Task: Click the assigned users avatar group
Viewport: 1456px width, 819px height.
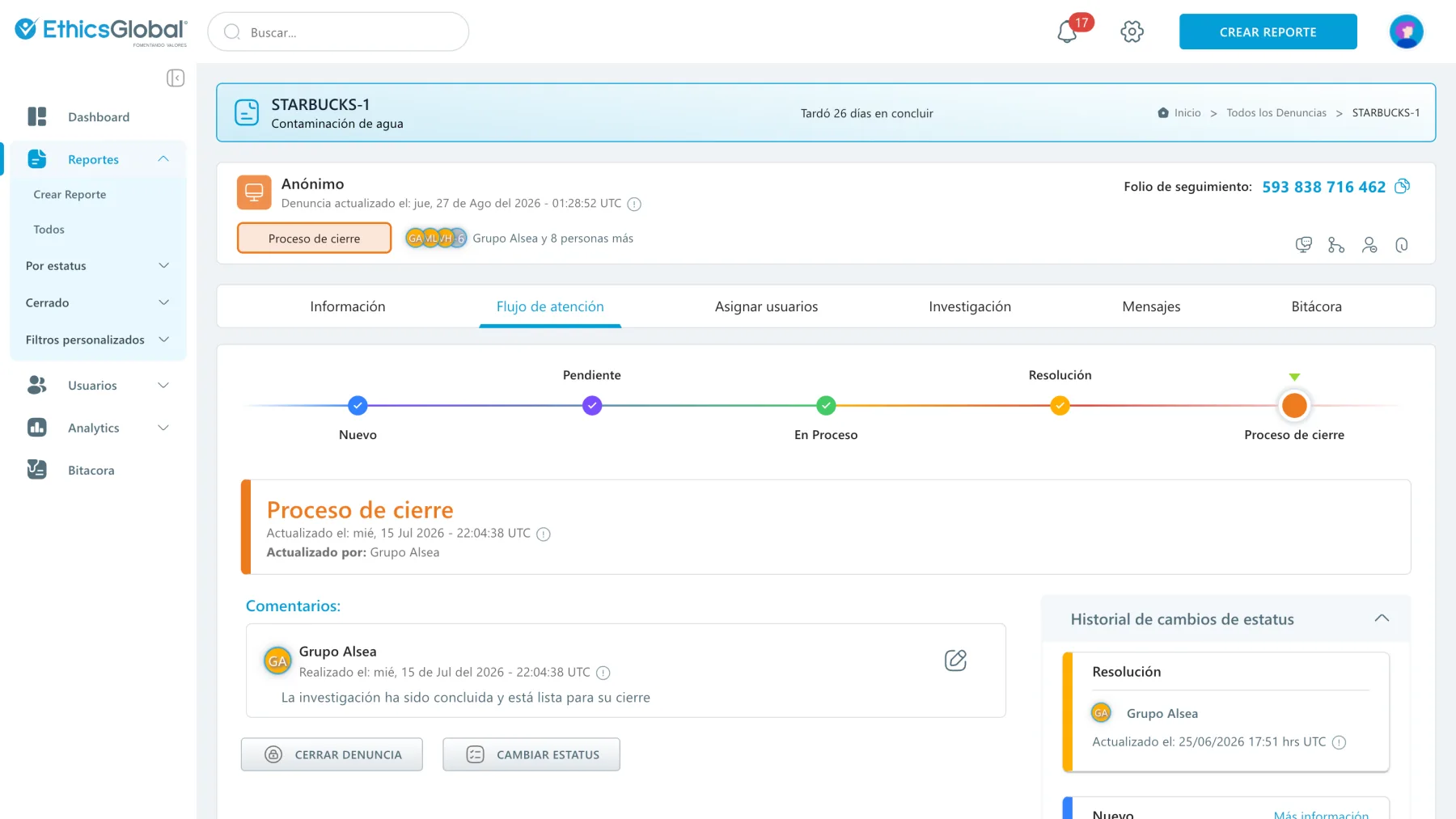Action: click(x=436, y=238)
